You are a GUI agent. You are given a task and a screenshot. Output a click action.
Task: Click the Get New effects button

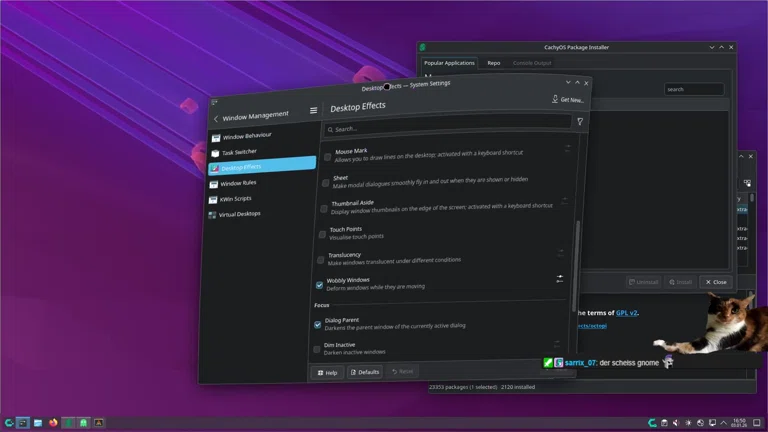(x=568, y=99)
